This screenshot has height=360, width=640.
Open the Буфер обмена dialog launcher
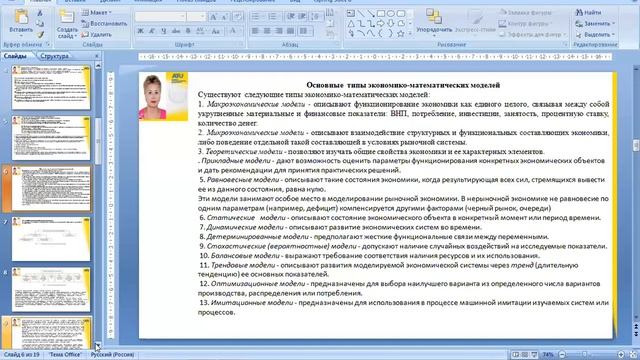point(48,44)
